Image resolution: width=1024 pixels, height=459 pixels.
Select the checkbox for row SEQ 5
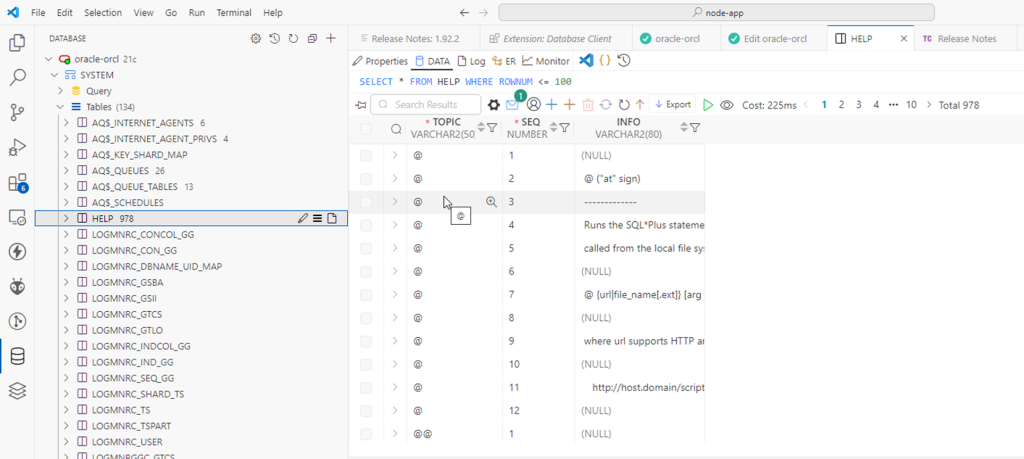point(366,248)
